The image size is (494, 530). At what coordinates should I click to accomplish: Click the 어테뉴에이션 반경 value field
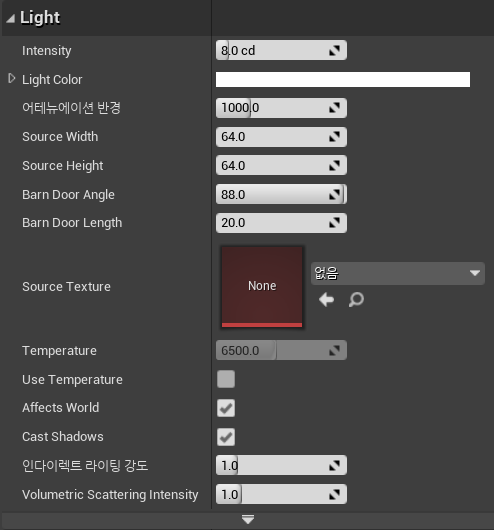point(281,108)
